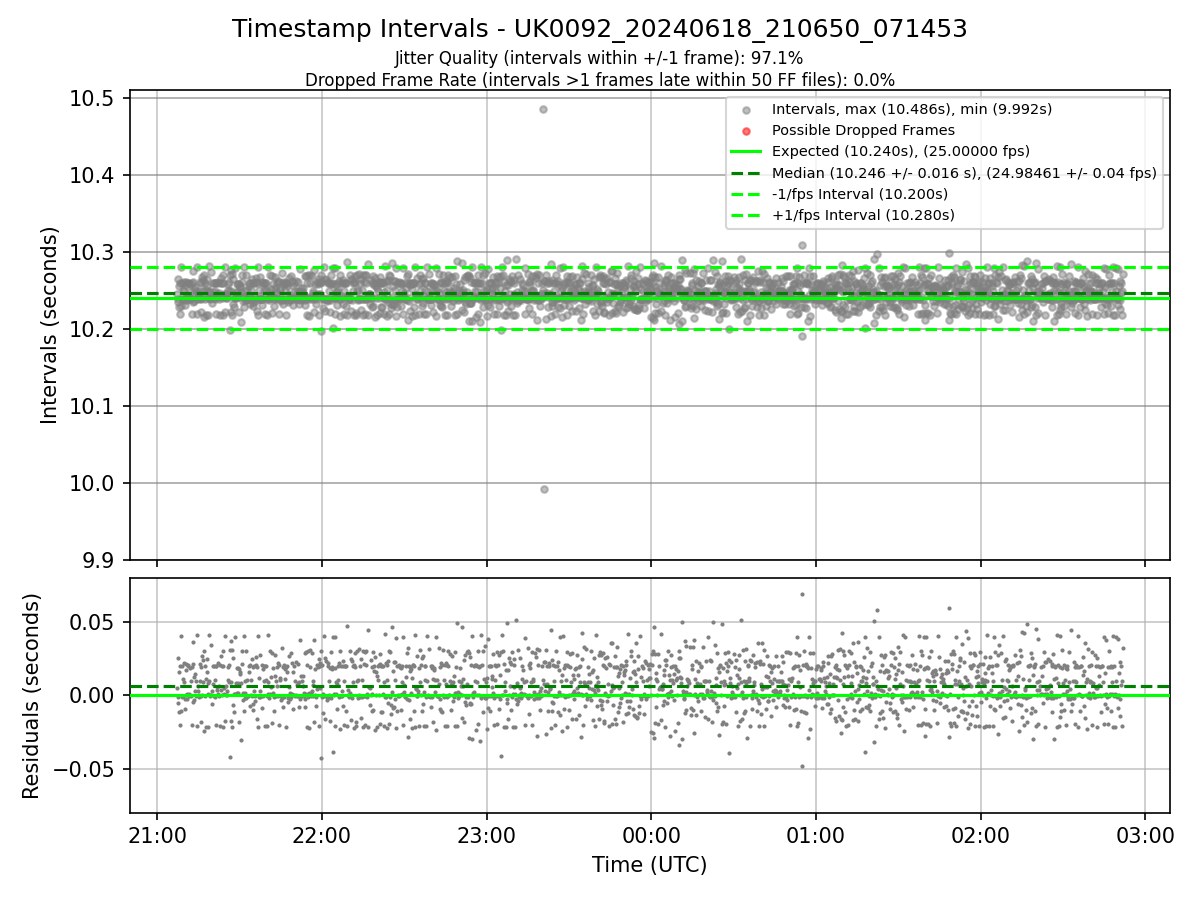Click the maximum interval outlier point near 10.486s

coord(543,109)
